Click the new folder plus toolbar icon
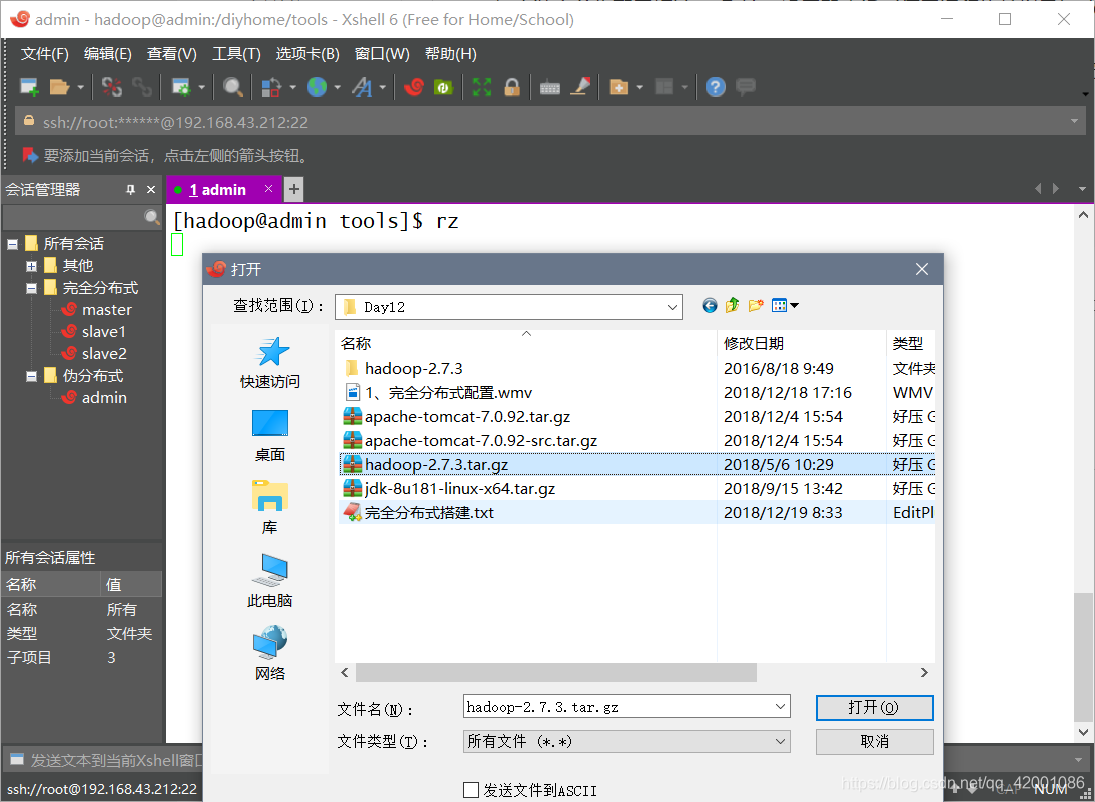This screenshot has width=1095, height=802. [x=618, y=87]
